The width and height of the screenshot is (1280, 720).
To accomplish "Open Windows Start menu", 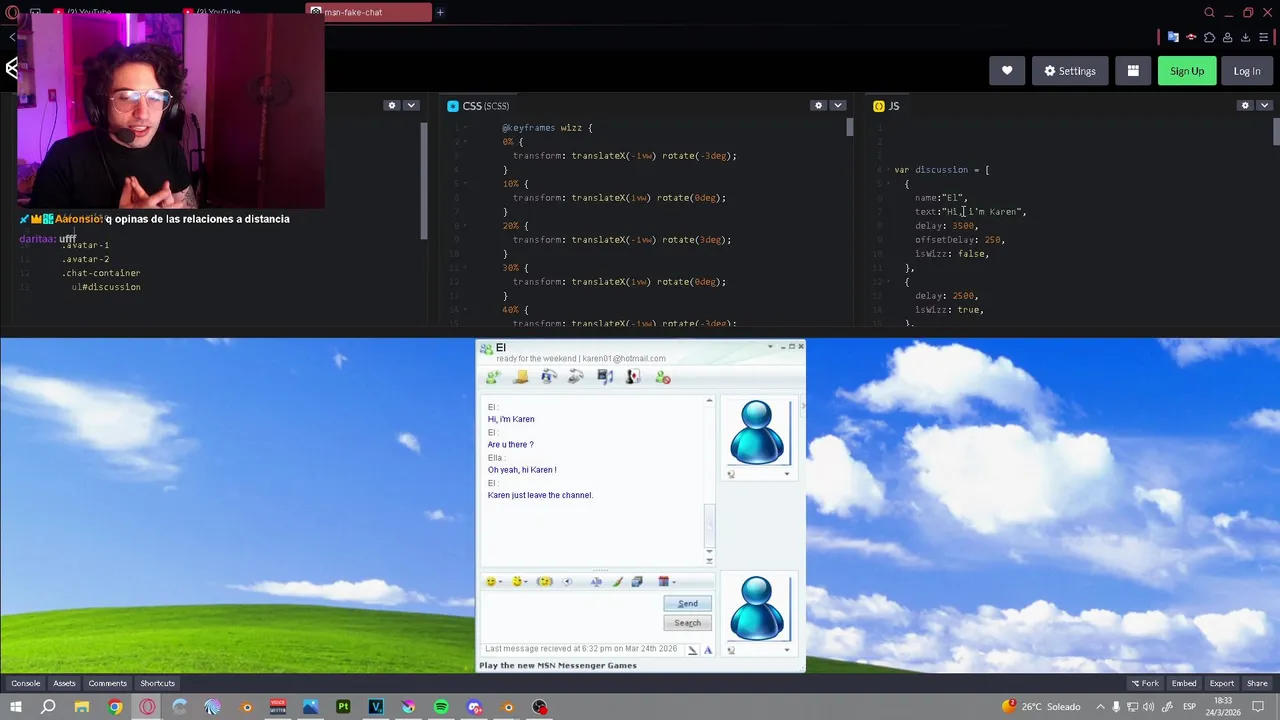I will (x=15, y=707).
